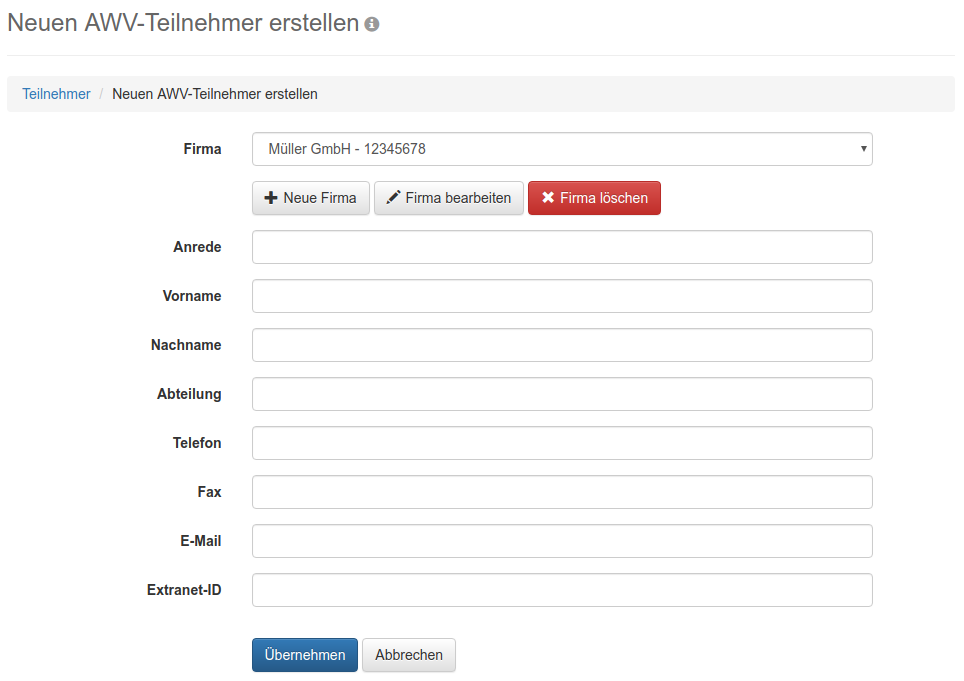The width and height of the screenshot is (964, 681).
Task: Click the red Firma löschen button
Action: point(594,198)
